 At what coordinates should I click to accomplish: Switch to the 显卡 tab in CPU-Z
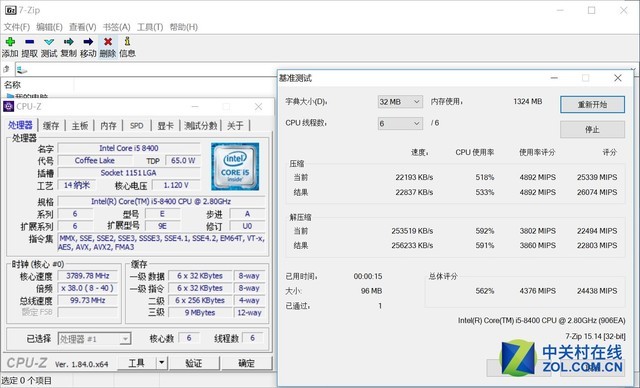(166, 126)
